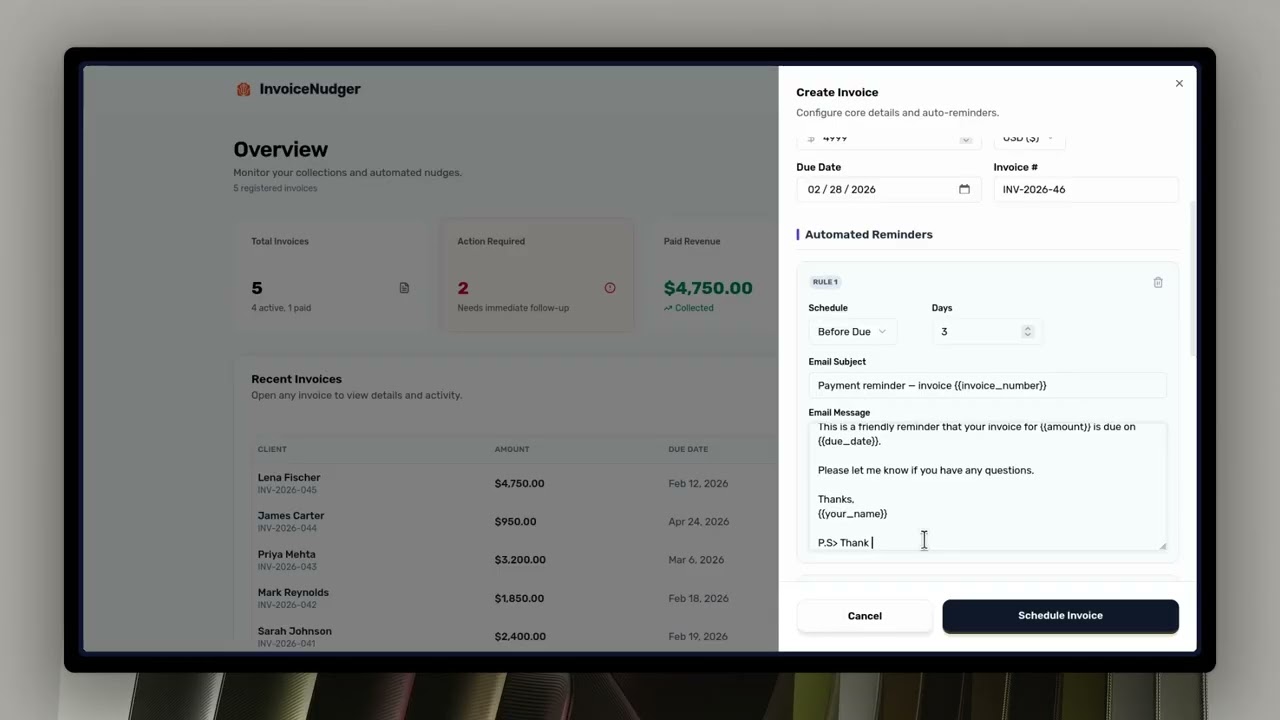Click the Amount column header
The height and width of the screenshot is (720, 1280).
click(x=512, y=450)
